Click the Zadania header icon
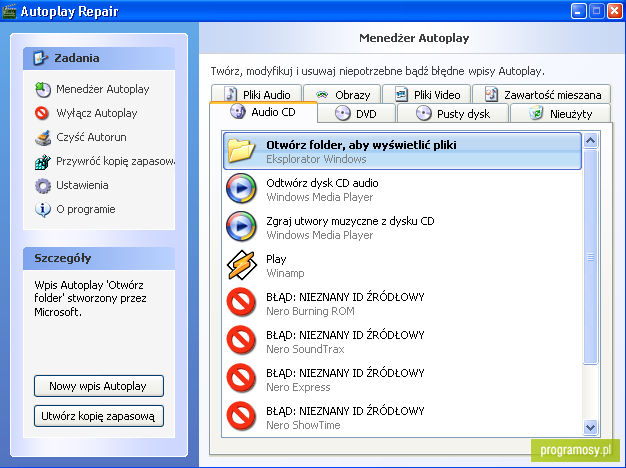The width and height of the screenshot is (626, 468). [x=41, y=58]
